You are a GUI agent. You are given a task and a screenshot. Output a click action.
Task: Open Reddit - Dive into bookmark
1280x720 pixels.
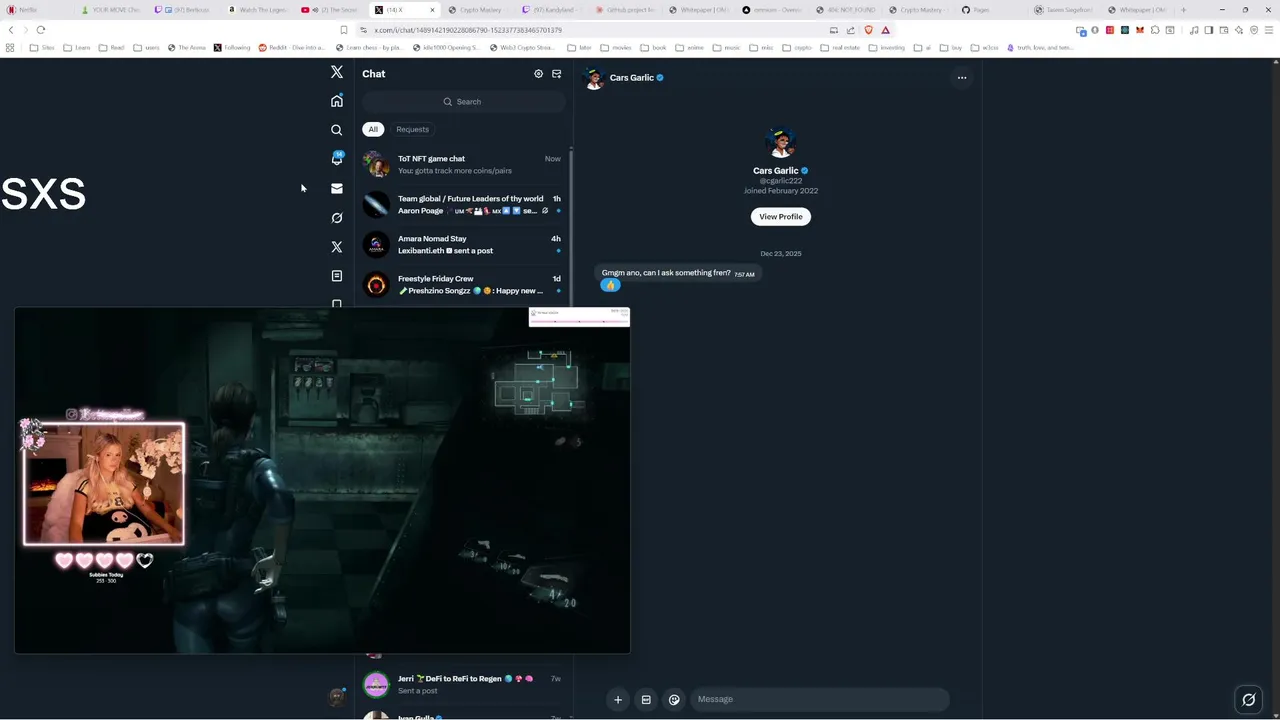click(294, 47)
